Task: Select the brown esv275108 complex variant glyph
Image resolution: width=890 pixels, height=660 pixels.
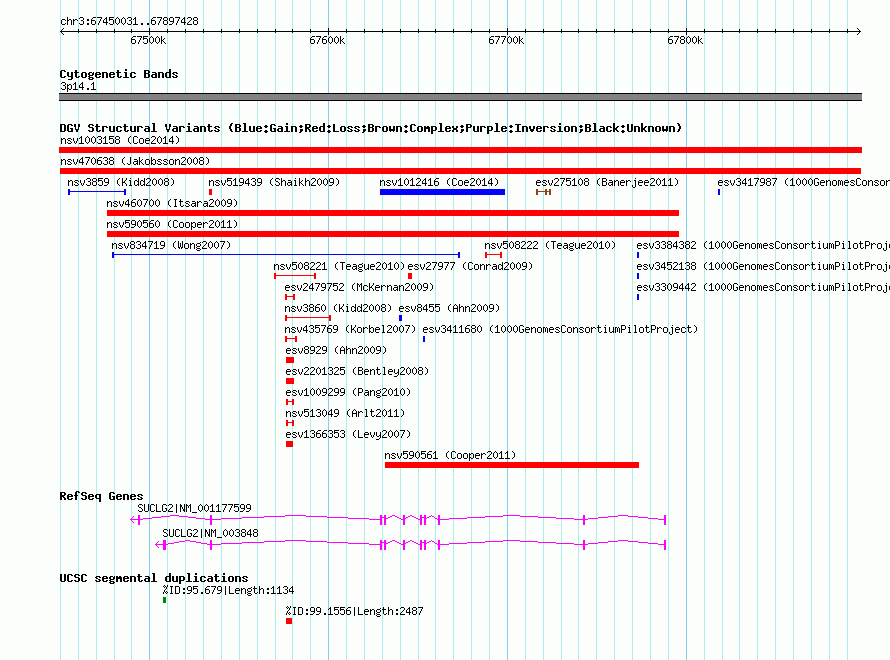Action: [543, 192]
